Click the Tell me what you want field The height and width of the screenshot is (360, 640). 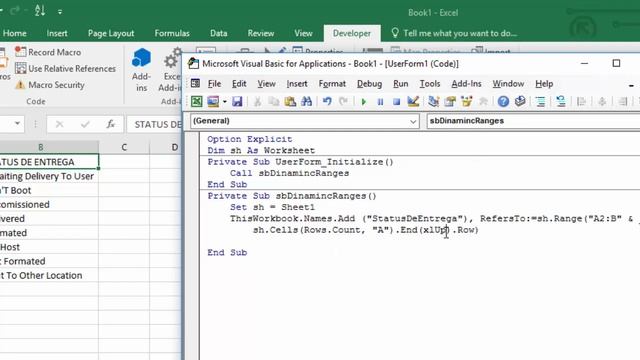[x=454, y=33]
